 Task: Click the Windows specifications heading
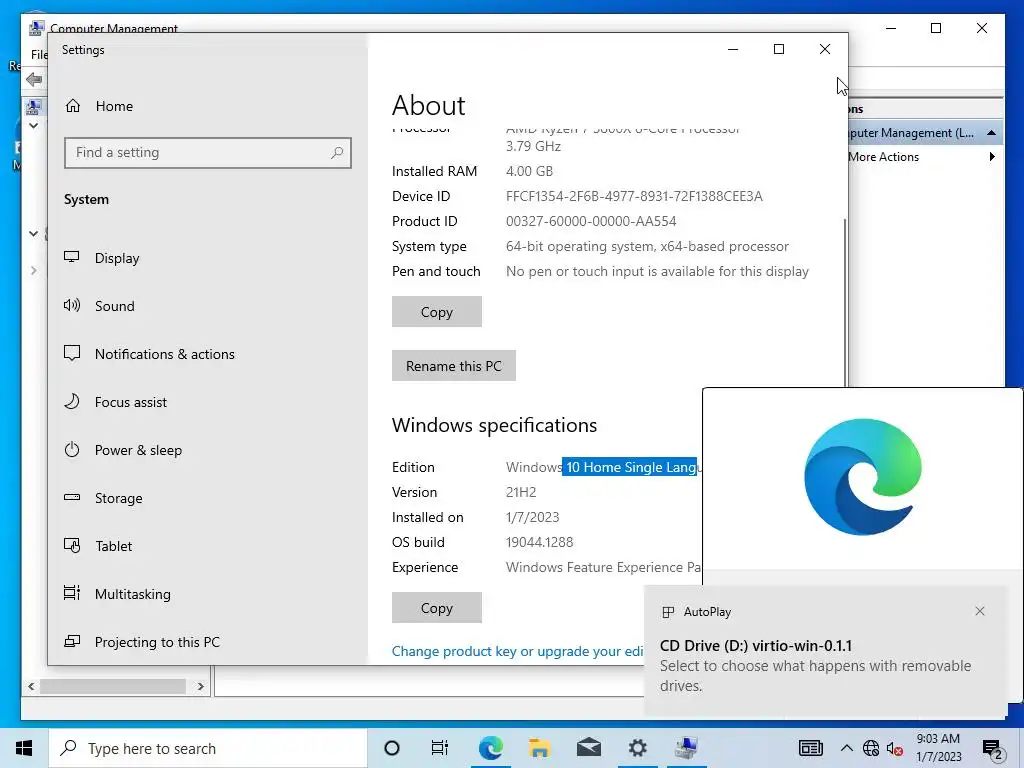coord(494,425)
